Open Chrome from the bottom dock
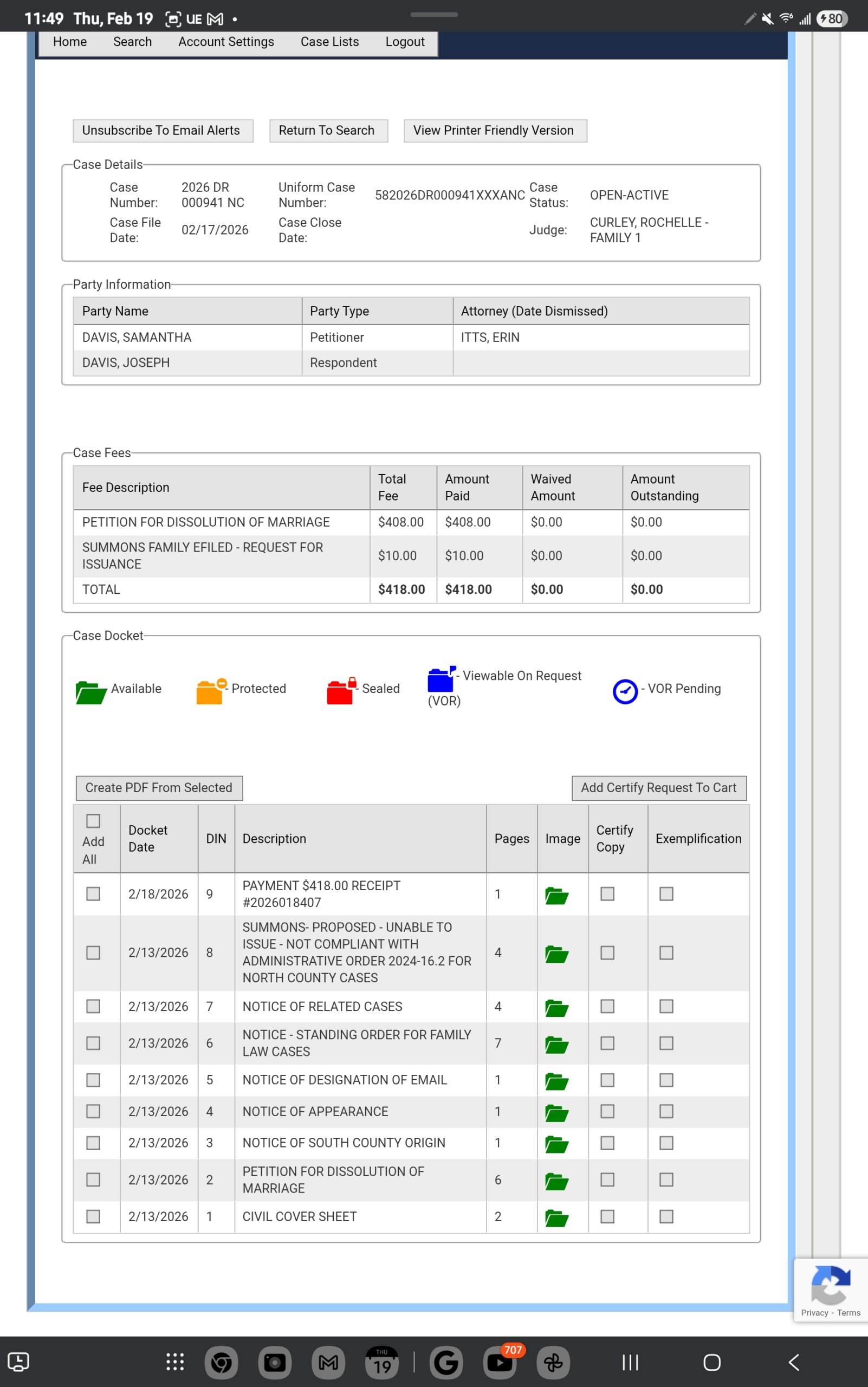Viewport: 868px width, 1387px height. click(221, 1362)
